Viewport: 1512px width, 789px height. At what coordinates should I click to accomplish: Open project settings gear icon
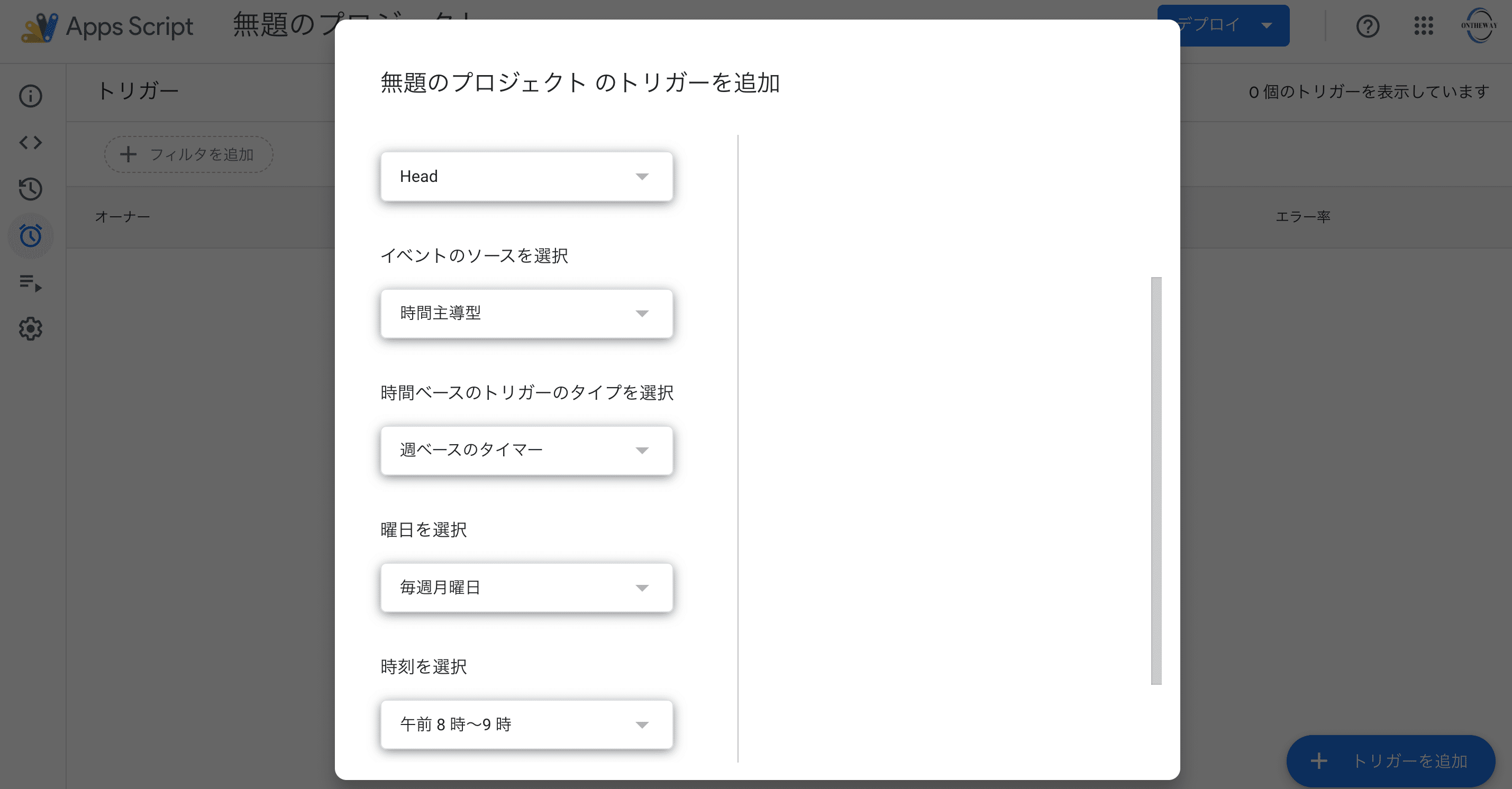(x=31, y=329)
